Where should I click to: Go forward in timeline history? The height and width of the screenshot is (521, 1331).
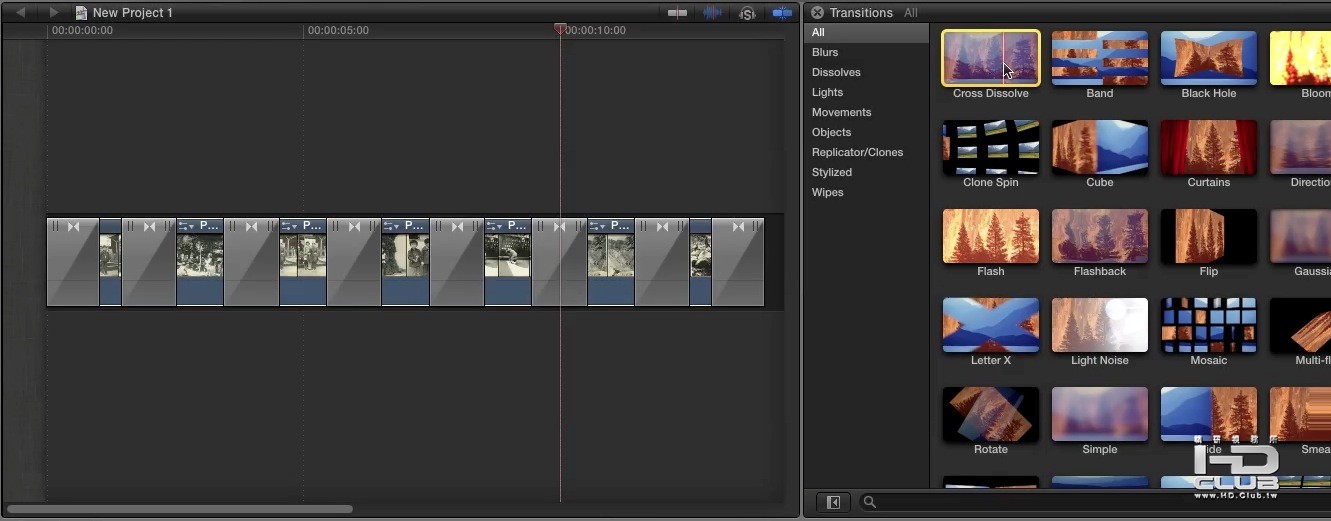54,13
